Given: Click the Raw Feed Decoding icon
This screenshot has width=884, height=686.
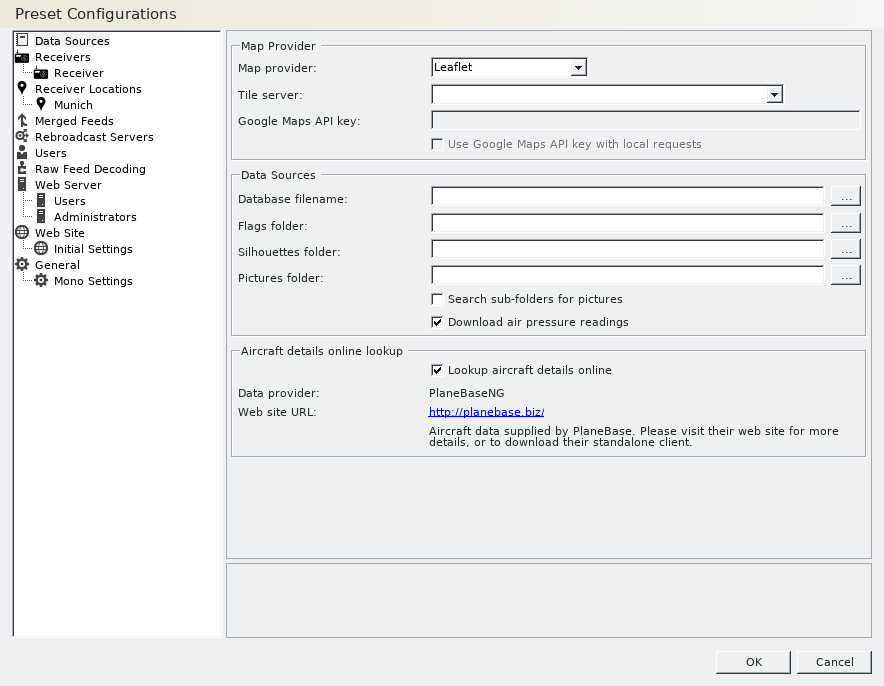Looking at the screenshot, I should (22, 168).
